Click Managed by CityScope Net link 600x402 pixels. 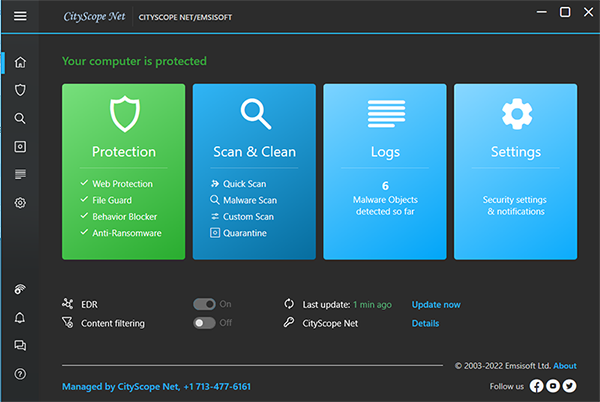tap(156, 386)
